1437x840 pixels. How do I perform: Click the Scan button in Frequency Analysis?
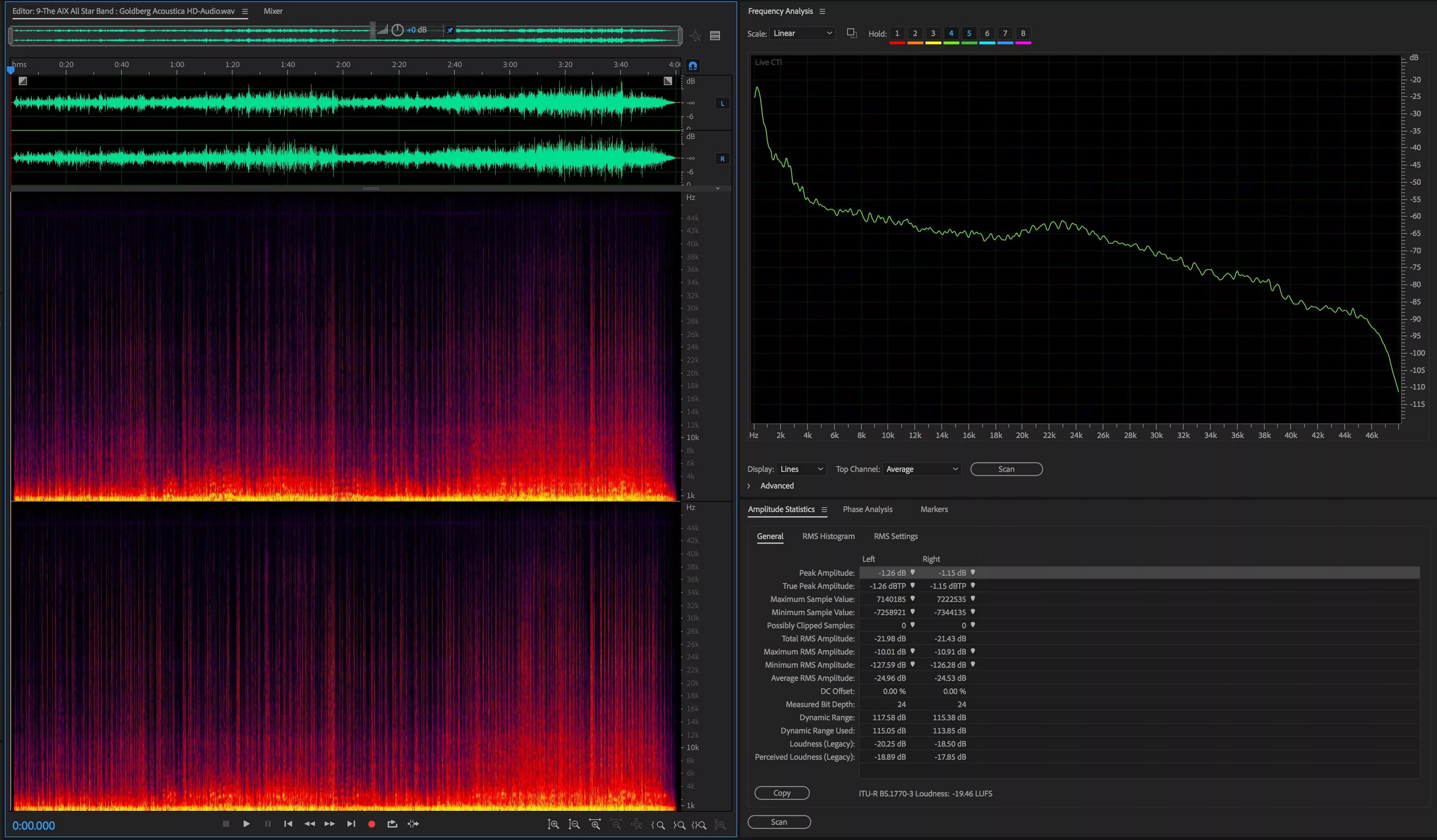coord(1006,468)
